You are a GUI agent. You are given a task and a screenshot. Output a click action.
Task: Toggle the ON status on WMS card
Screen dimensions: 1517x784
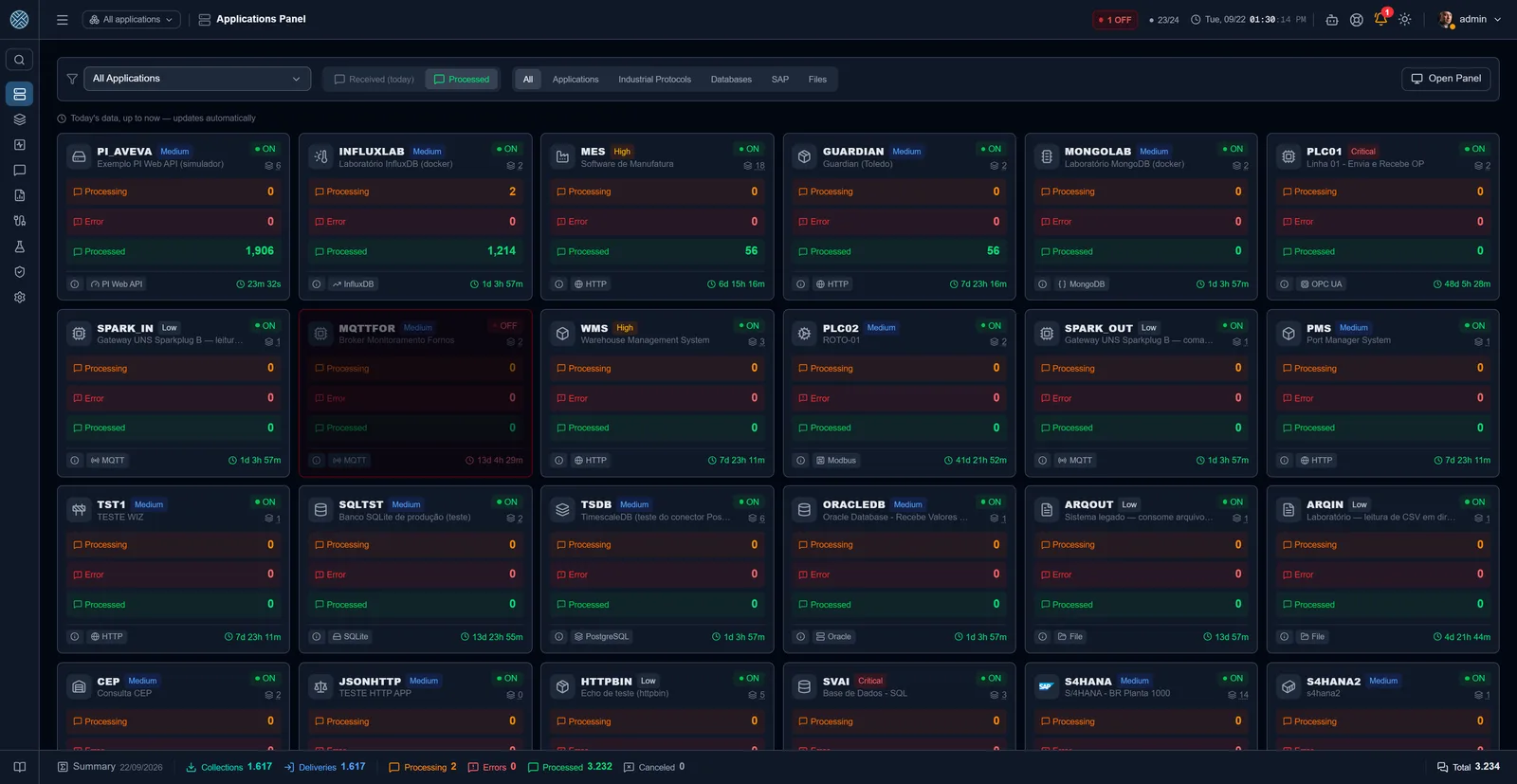pos(749,325)
